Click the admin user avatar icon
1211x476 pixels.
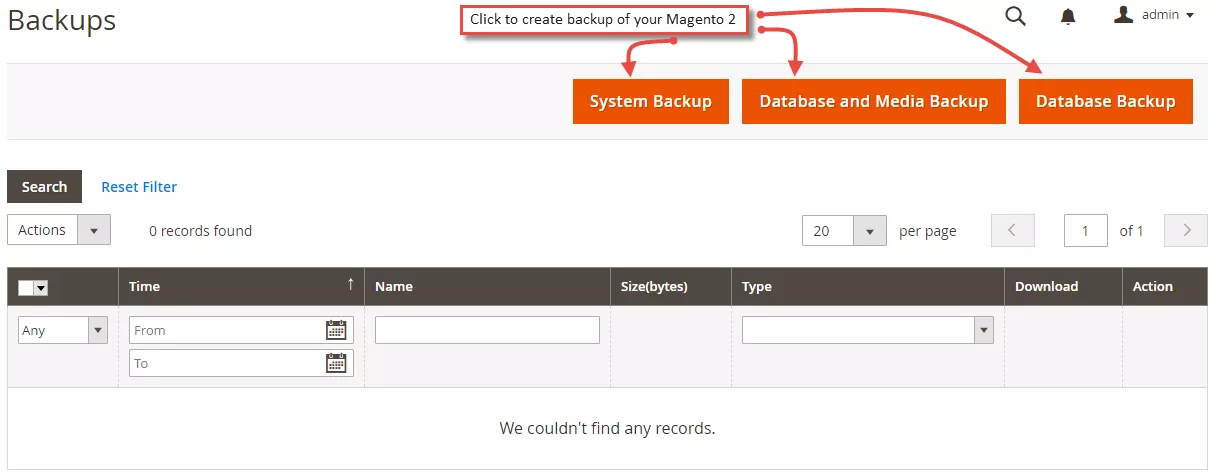(x=1124, y=15)
